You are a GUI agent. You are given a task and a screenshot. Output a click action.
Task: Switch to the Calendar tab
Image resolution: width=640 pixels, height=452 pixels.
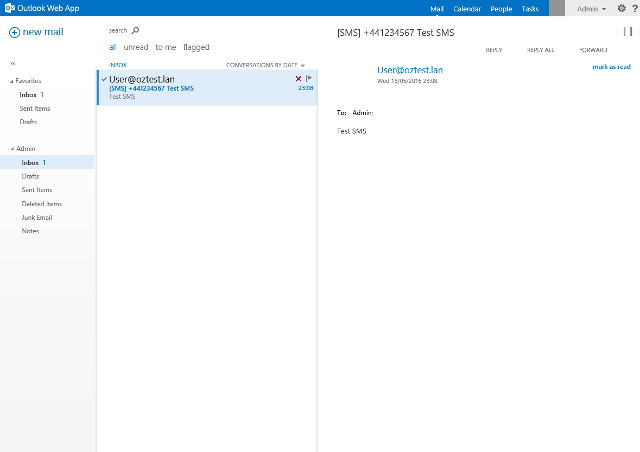467,9
